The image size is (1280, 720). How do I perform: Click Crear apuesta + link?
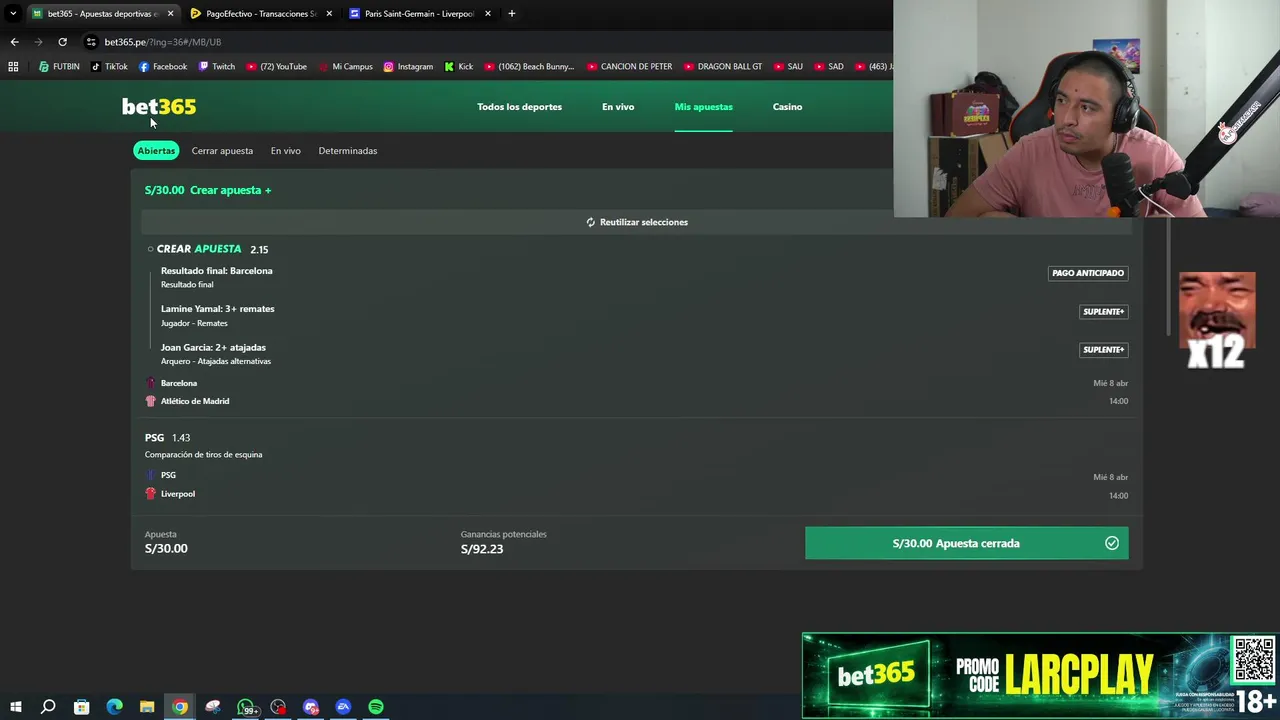[231, 190]
